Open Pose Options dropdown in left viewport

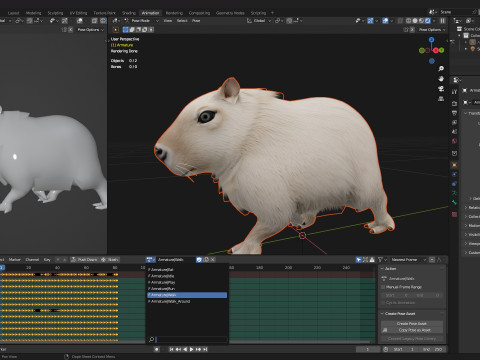pos(90,30)
